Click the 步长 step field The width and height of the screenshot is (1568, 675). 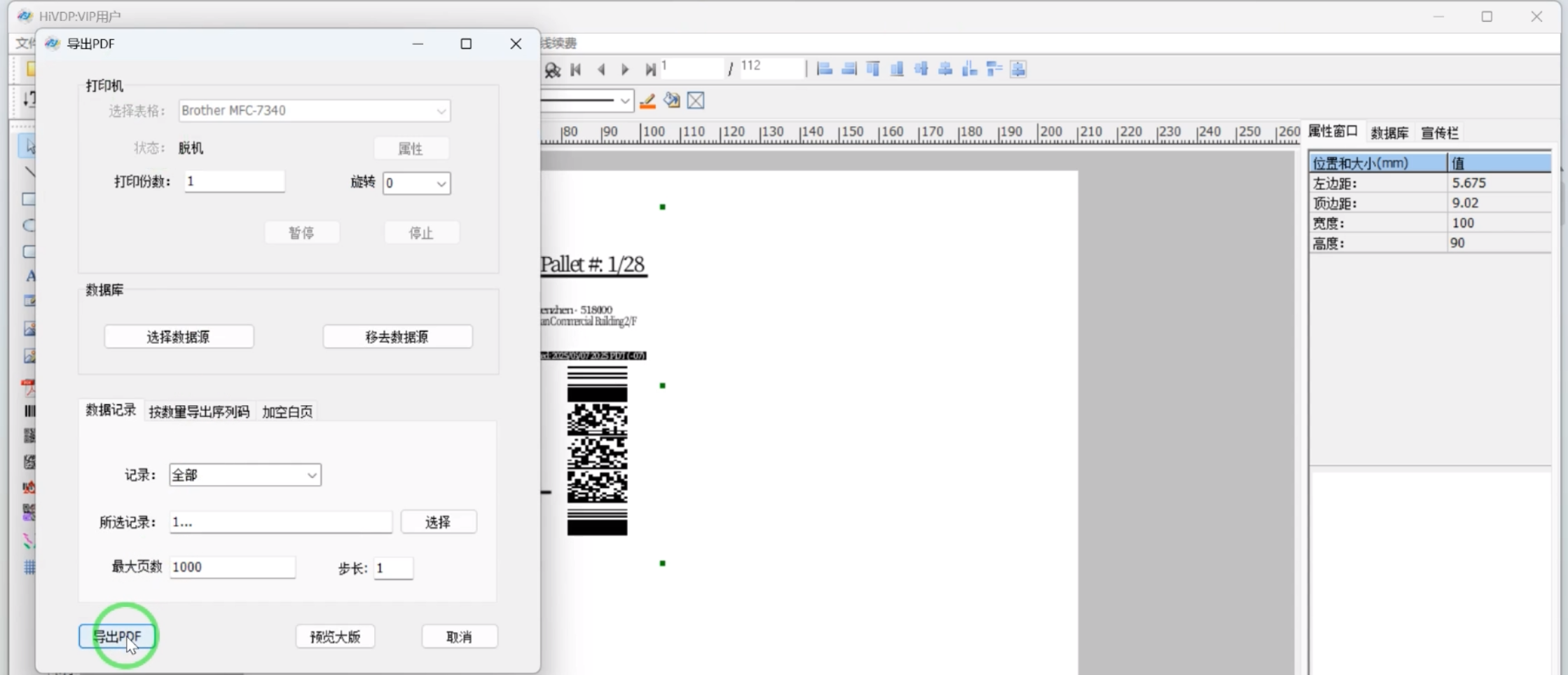[x=394, y=568]
